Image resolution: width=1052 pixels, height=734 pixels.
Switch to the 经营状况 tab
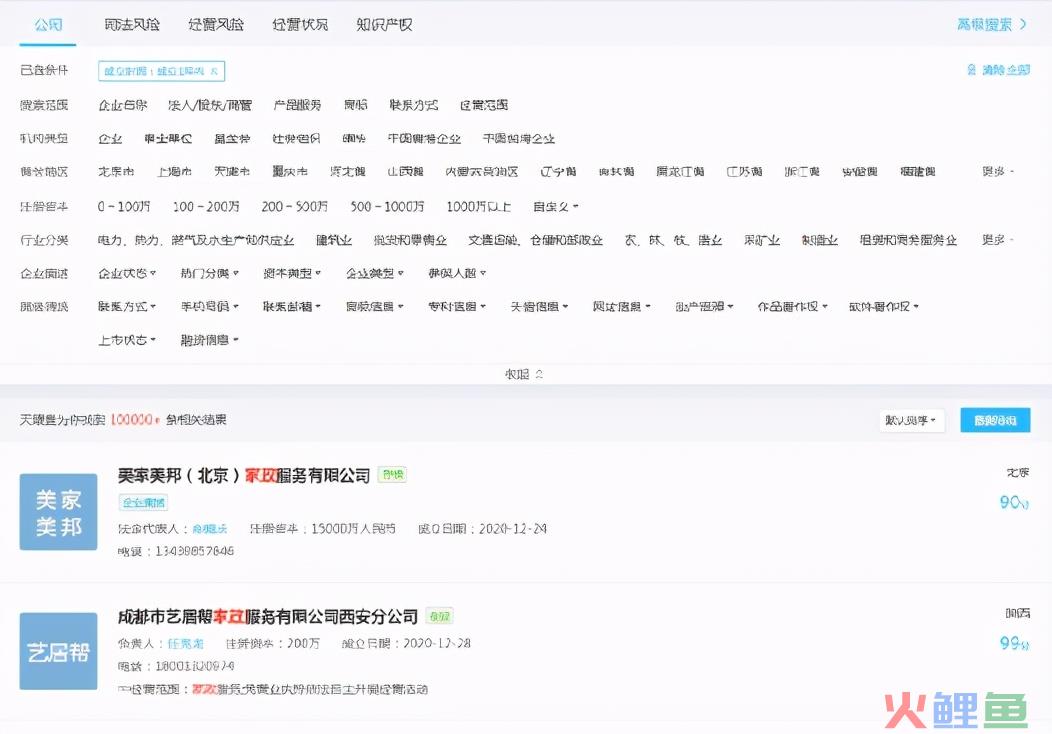(x=300, y=25)
